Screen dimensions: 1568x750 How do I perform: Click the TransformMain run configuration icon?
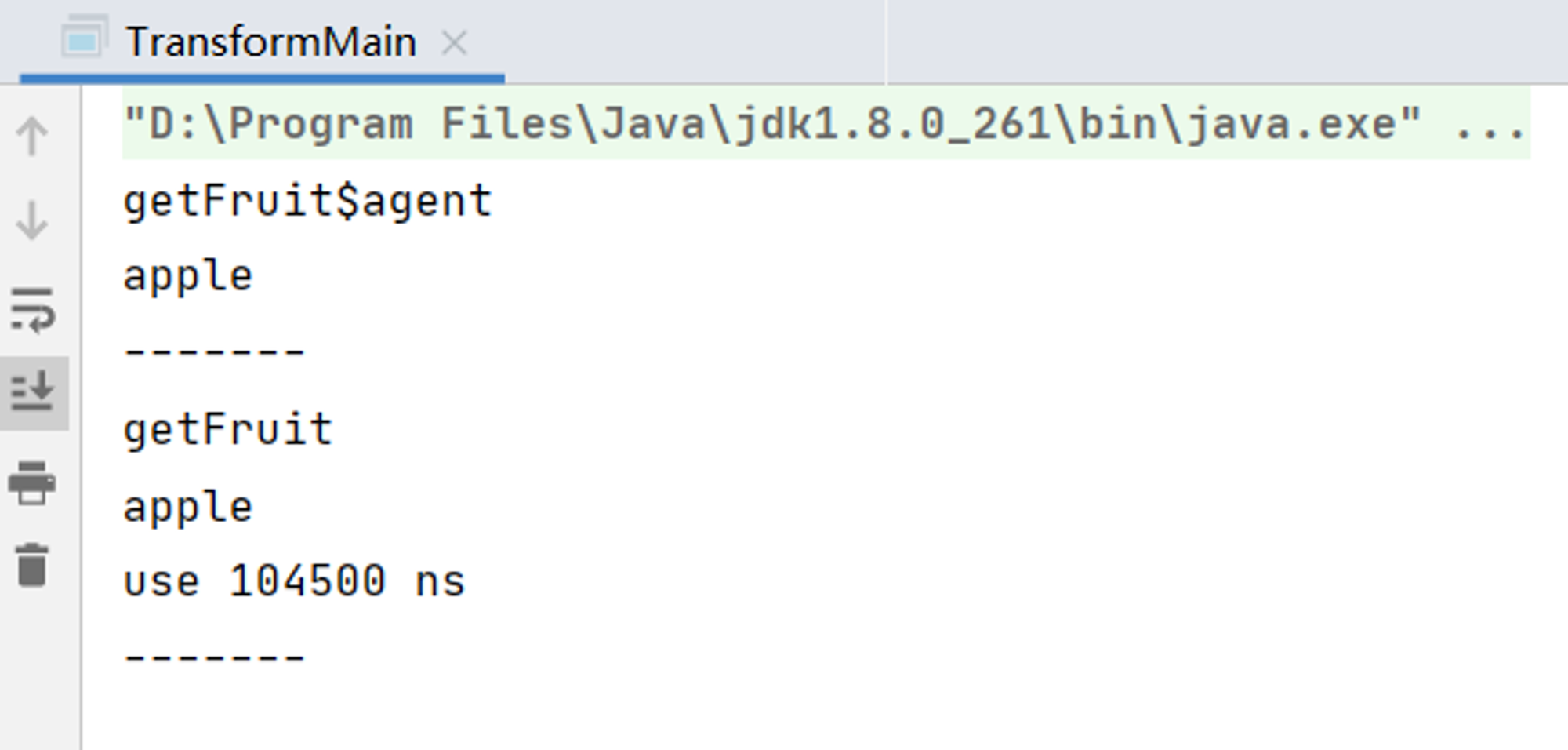[x=85, y=38]
